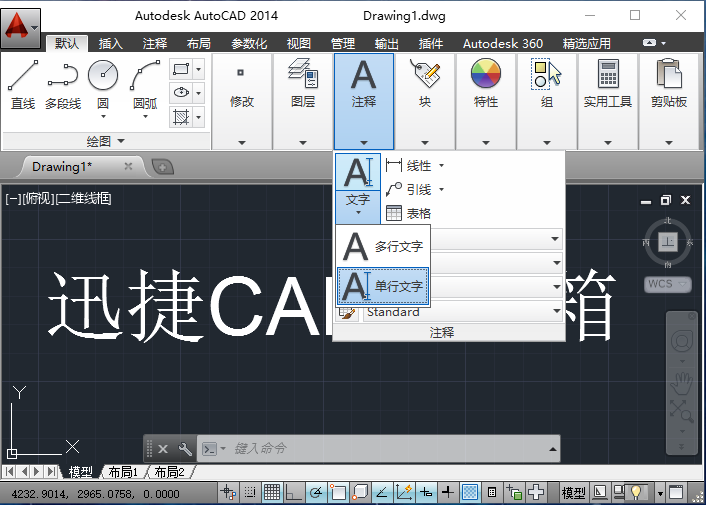Select the Polyline (多段线) tool
The image size is (706, 505).
(63, 85)
